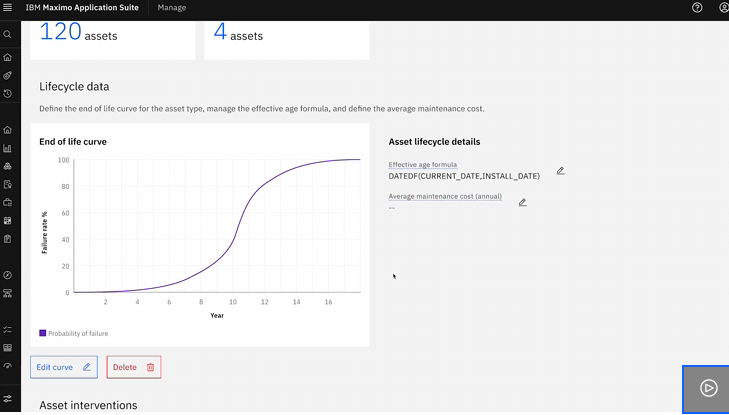Toggle the Probability of failure legend swatch
729x415 pixels.
tap(42, 333)
